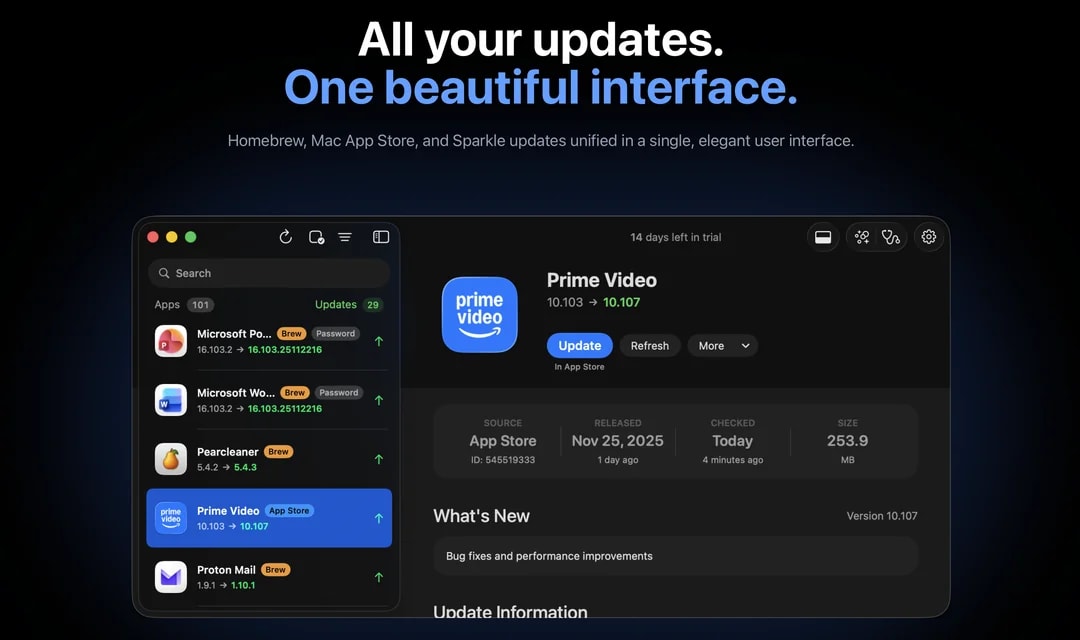
Task: Click the sparkle cleanup icon at top right
Action: pyautogui.click(x=862, y=237)
